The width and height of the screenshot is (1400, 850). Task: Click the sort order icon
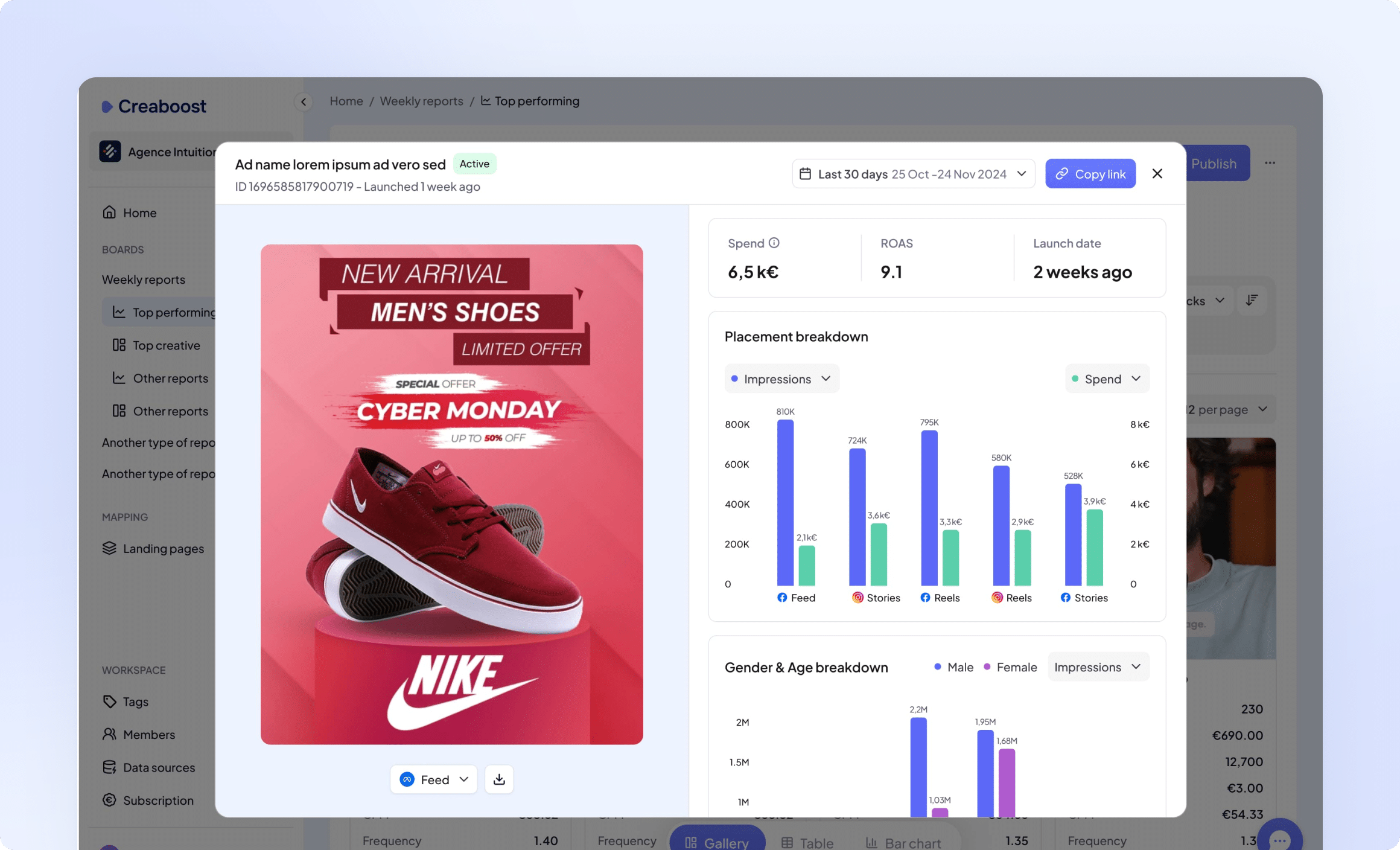pos(1252,300)
